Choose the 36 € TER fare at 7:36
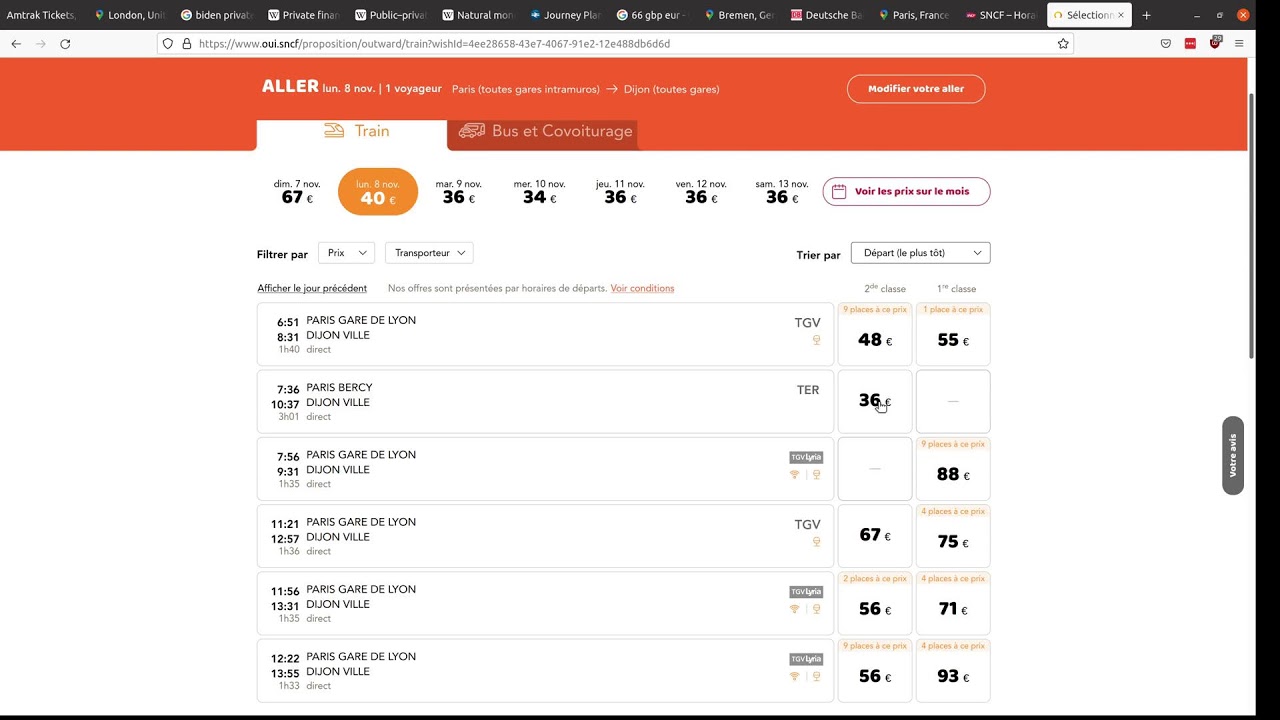The image size is (1280, 720). (x=875, y=401)
